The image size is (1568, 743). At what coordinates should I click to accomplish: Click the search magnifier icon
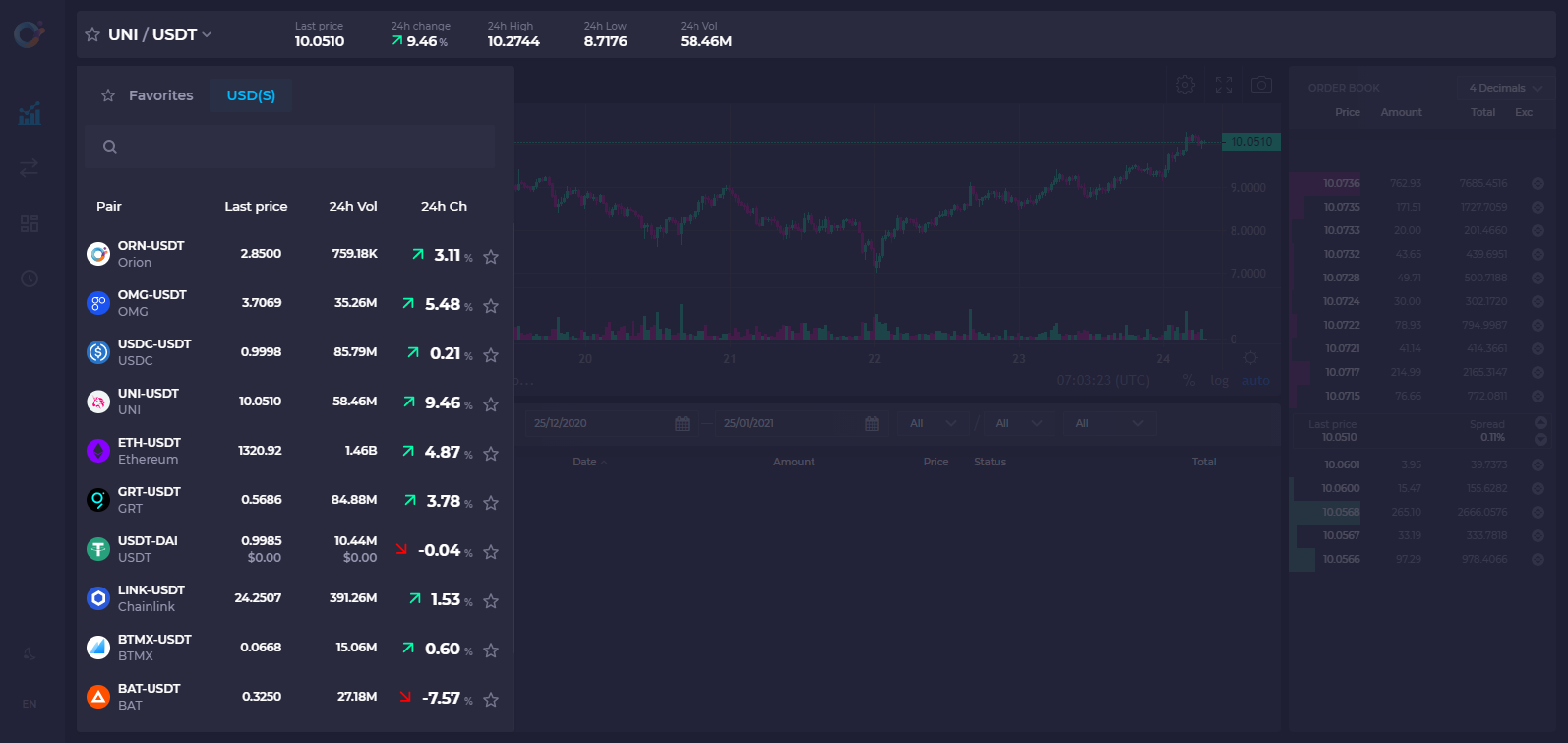(110, 147)
